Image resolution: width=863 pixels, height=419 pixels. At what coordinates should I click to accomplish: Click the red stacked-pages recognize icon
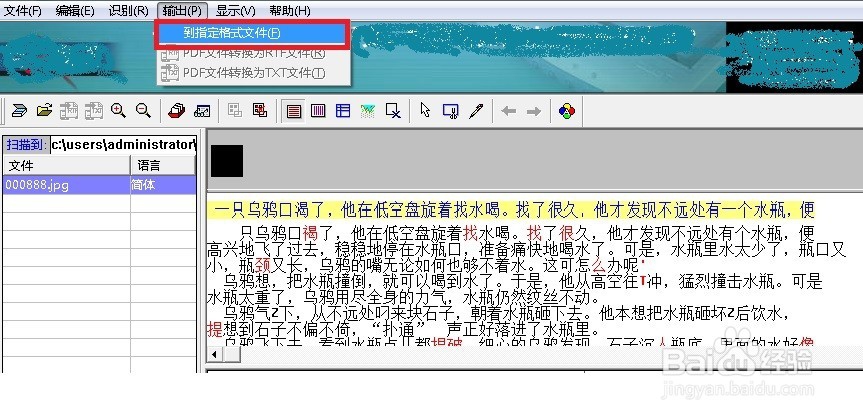coord(177,111)
